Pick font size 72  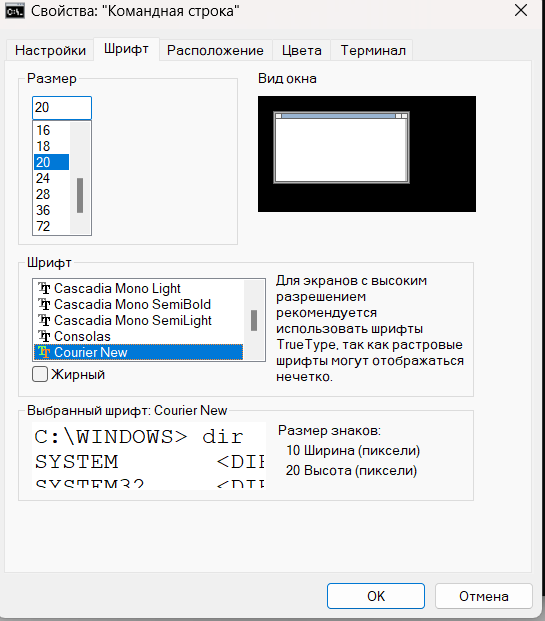pos(51,226)
